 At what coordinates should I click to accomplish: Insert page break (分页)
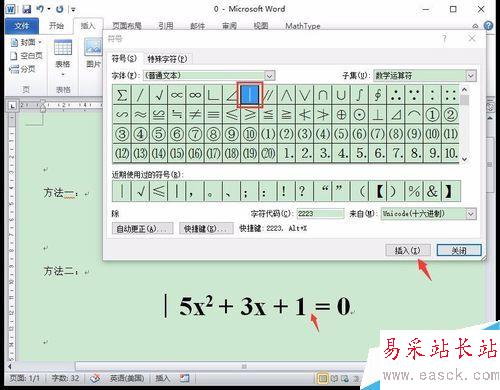point(23,69)
